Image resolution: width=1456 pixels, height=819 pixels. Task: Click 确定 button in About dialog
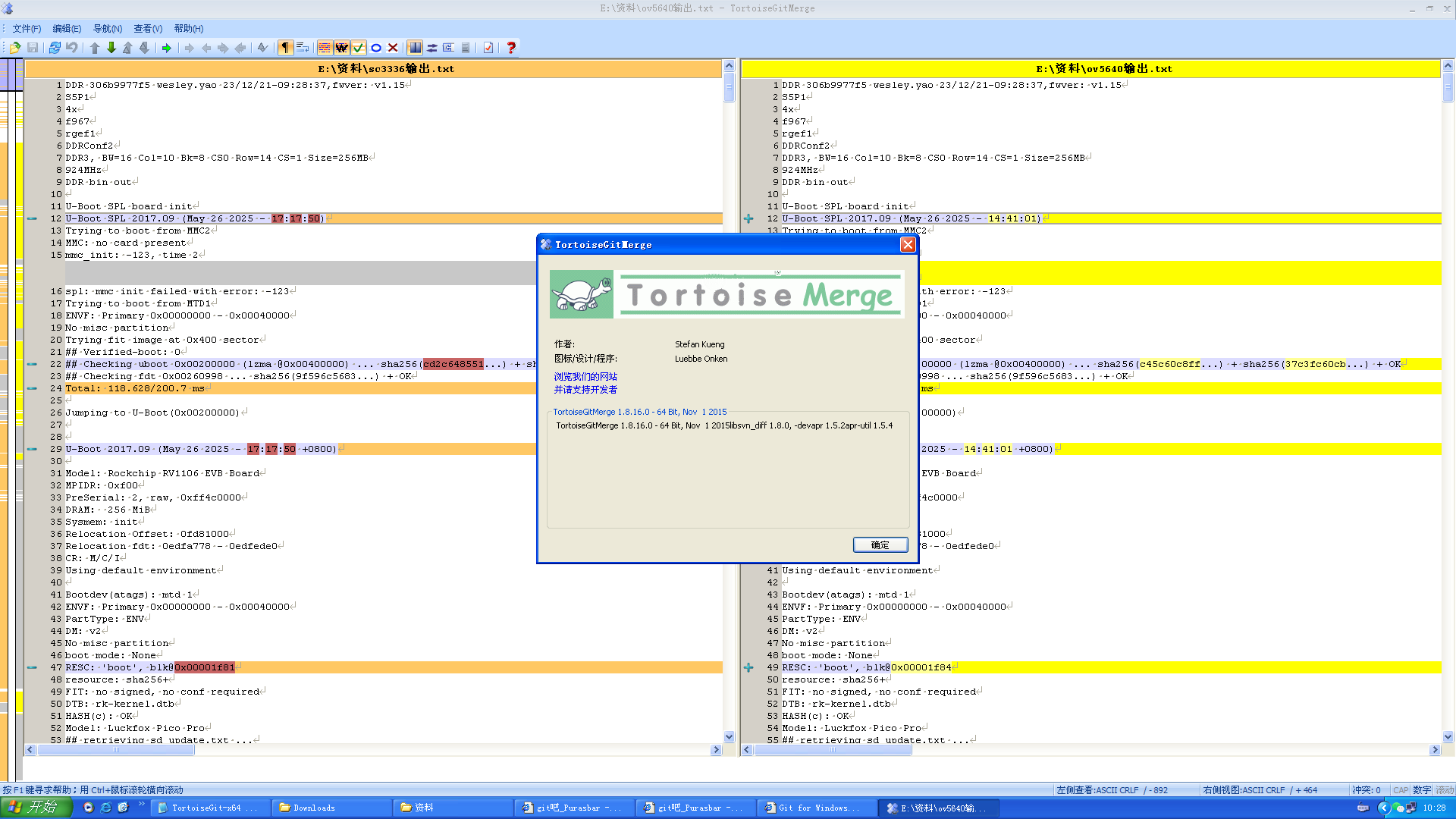click(880, 545)
